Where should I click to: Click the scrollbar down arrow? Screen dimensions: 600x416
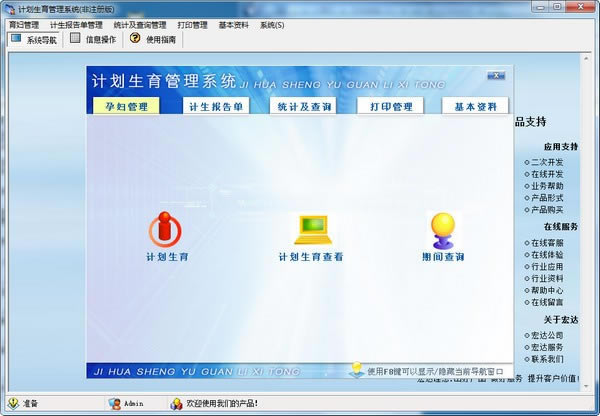[586, 387]
